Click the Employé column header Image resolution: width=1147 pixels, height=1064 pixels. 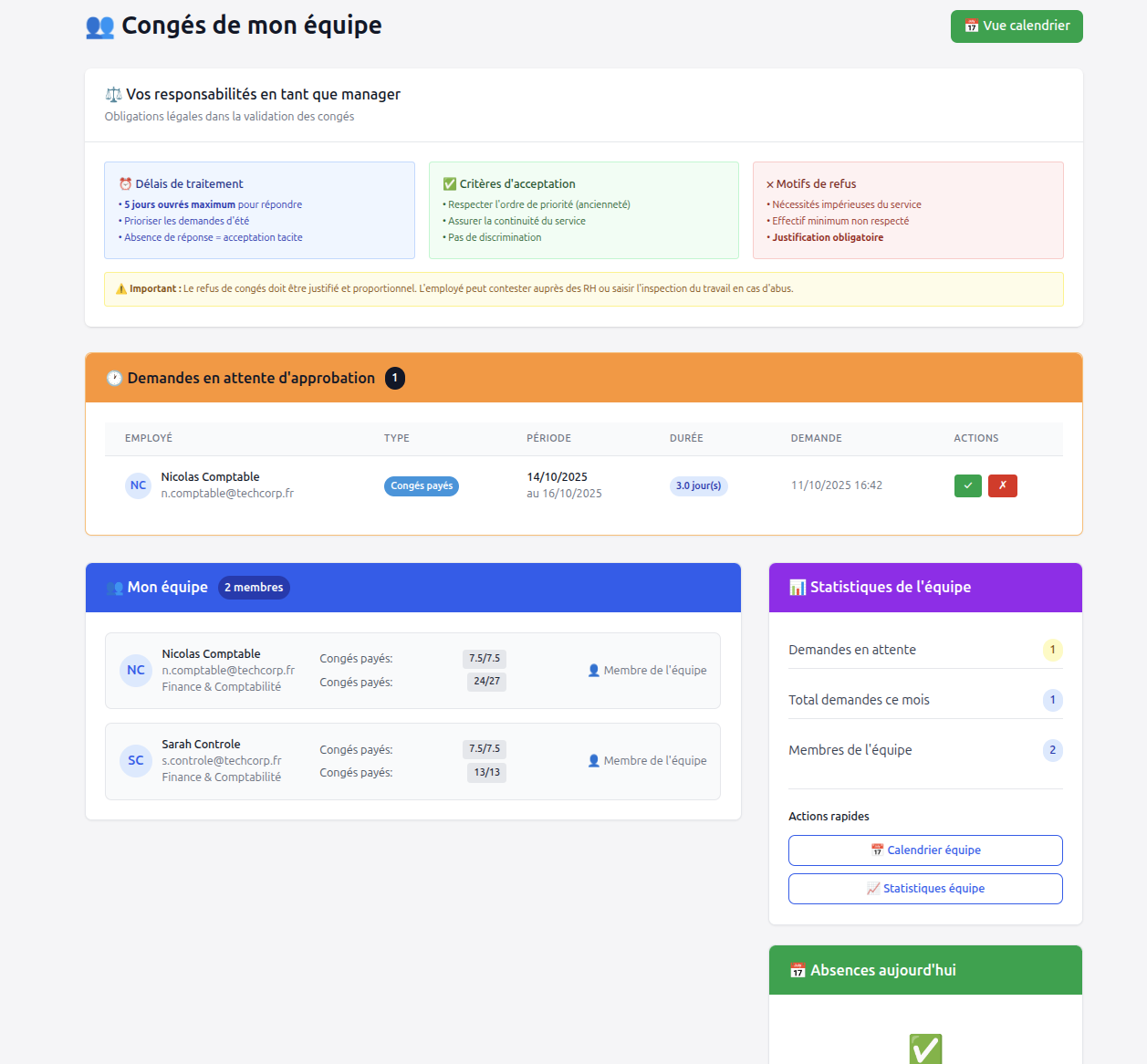149,438
